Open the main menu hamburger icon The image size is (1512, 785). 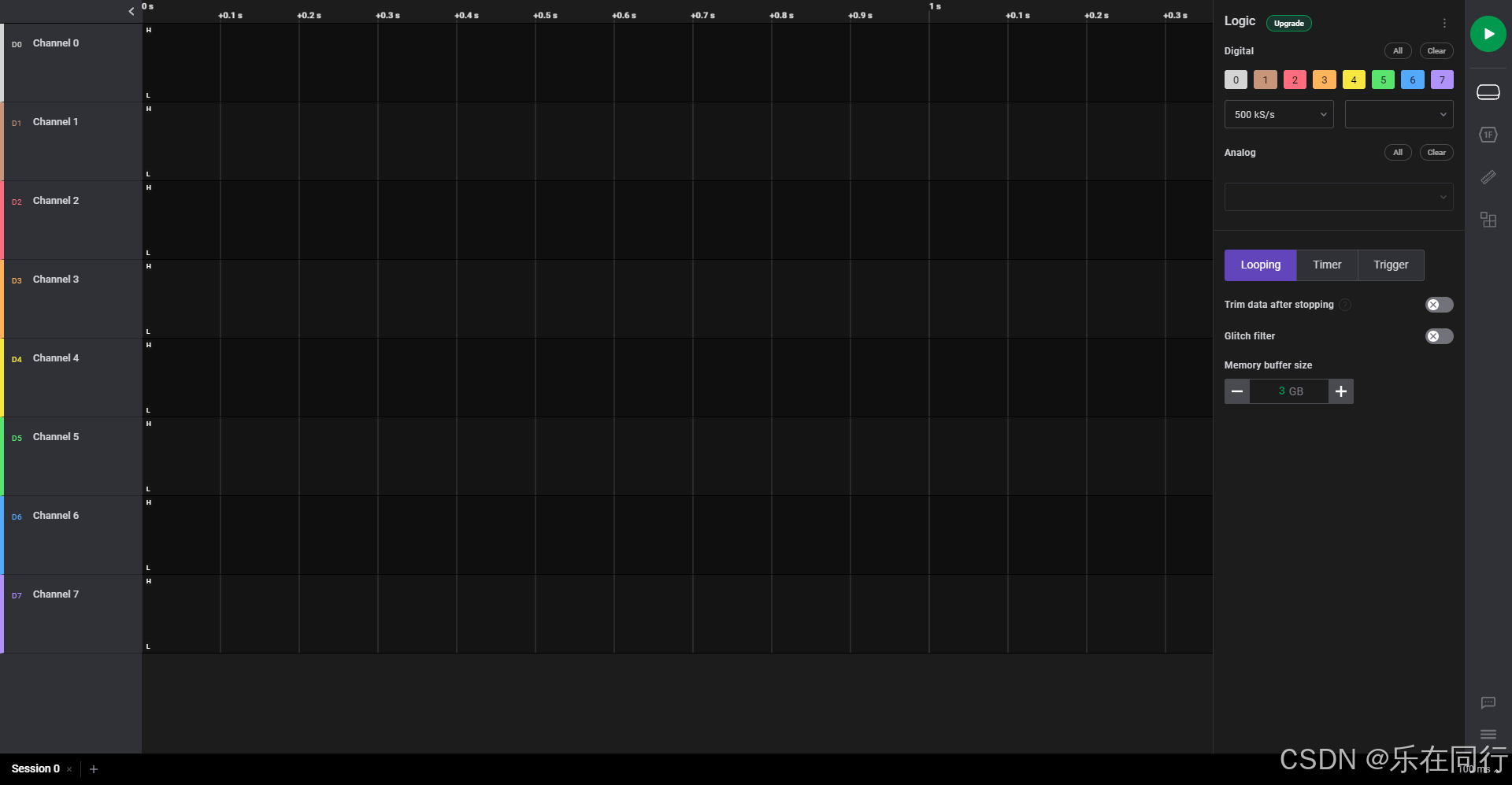click(x=1488, y=734)
